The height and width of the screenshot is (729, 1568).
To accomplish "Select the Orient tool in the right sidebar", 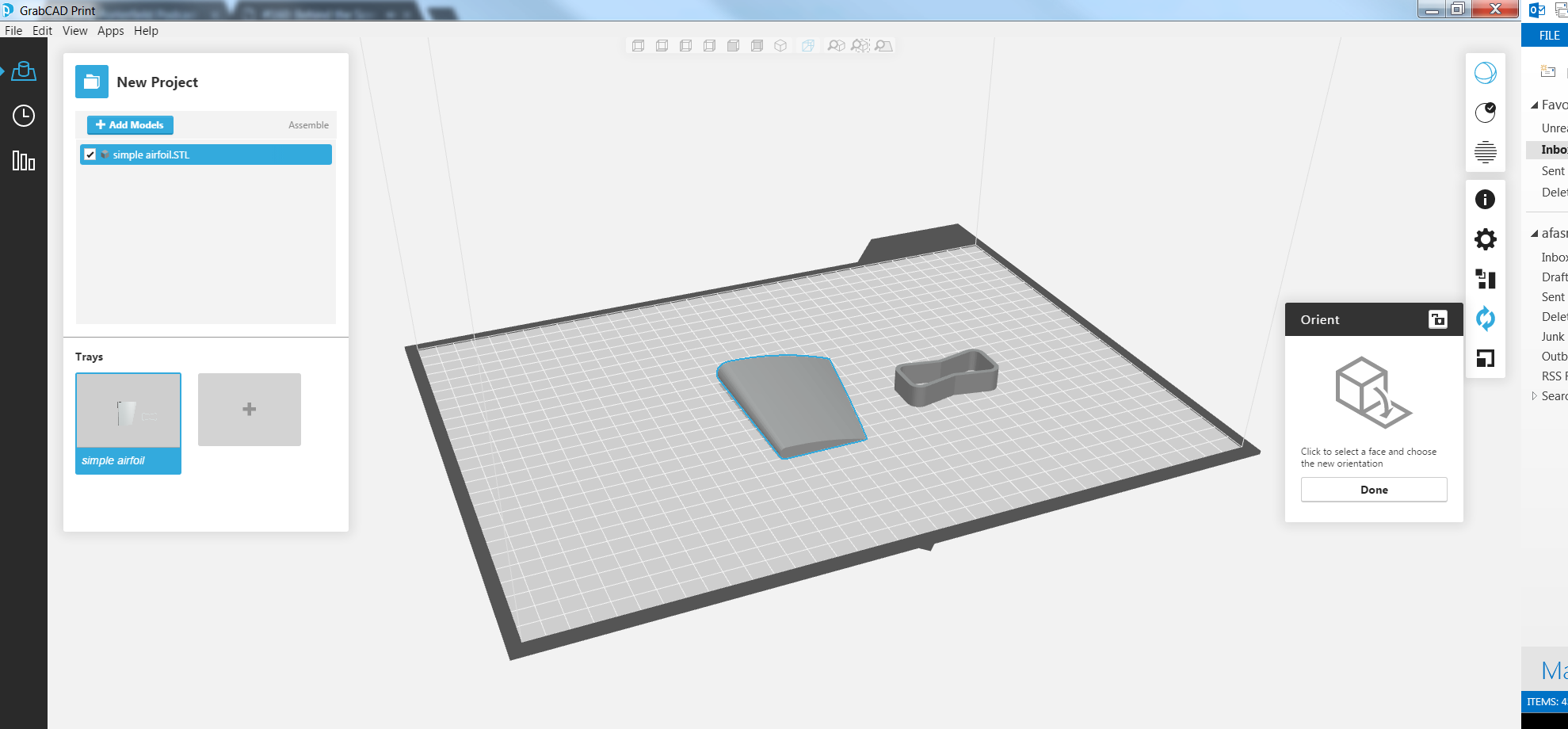I will (1486, 319).
